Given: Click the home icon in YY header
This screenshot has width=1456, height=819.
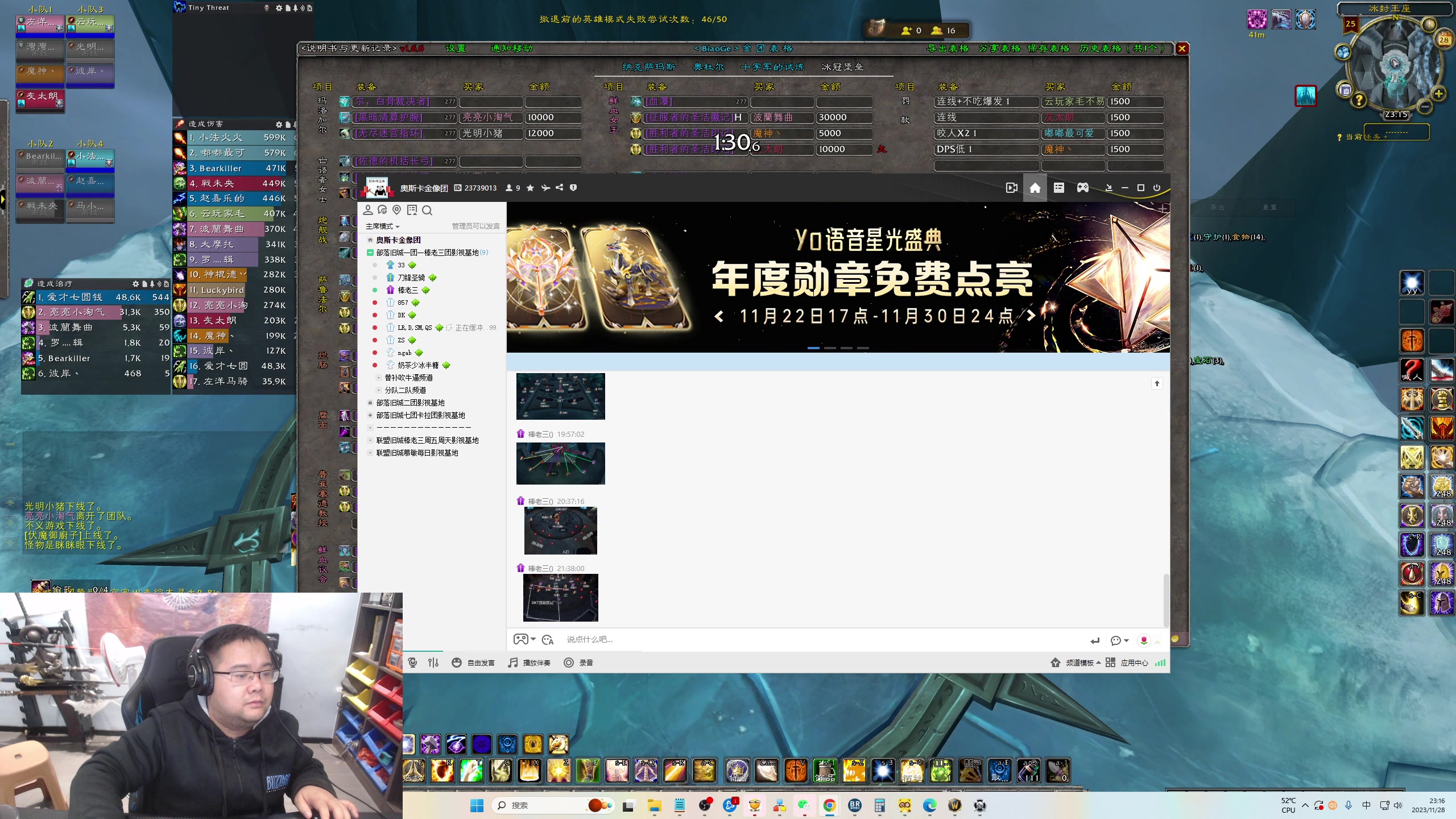Looking at the screenshot, I should coord(1035,188).
